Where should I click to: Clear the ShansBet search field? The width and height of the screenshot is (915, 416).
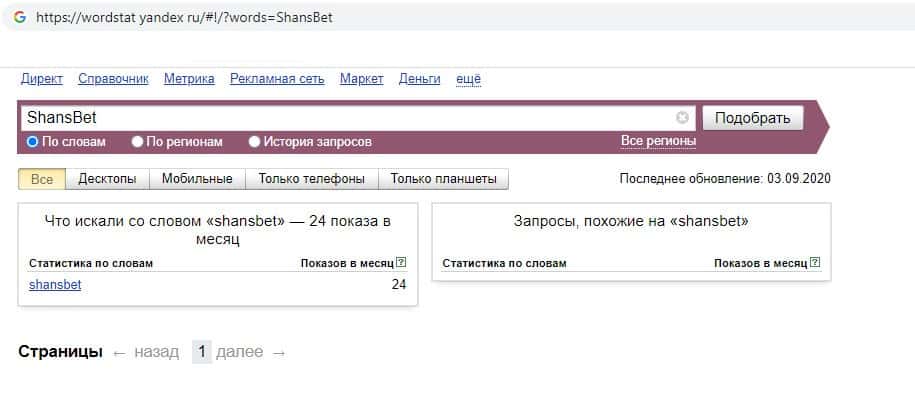(x=682, y=118)
